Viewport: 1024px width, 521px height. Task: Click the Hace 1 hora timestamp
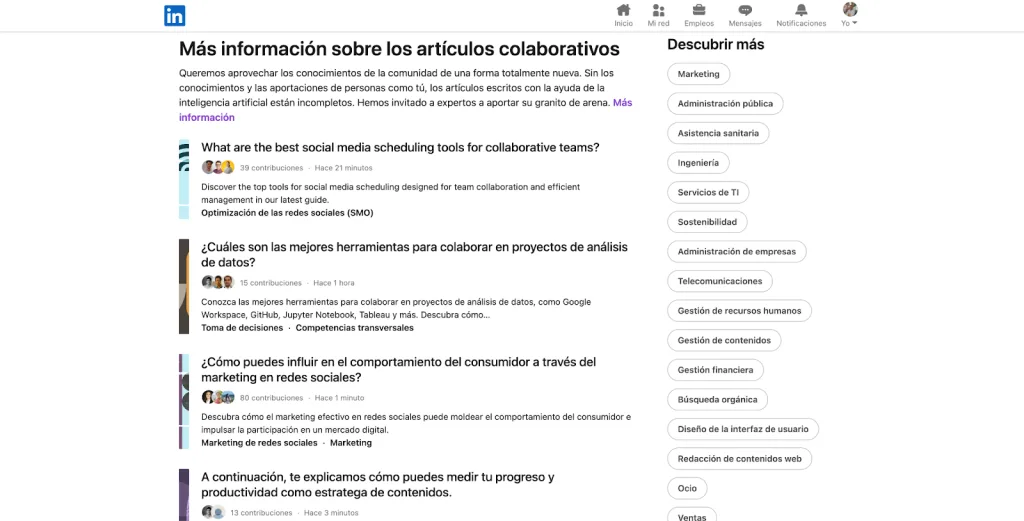click(334, 283)
